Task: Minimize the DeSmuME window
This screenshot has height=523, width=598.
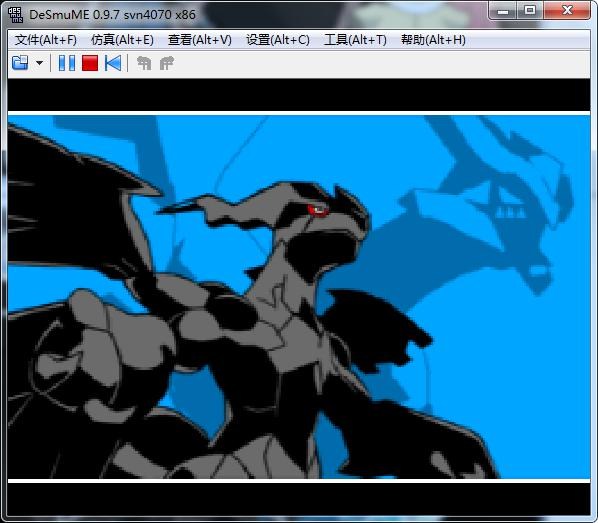Action: pyautogui.click(x=503, y=11)
